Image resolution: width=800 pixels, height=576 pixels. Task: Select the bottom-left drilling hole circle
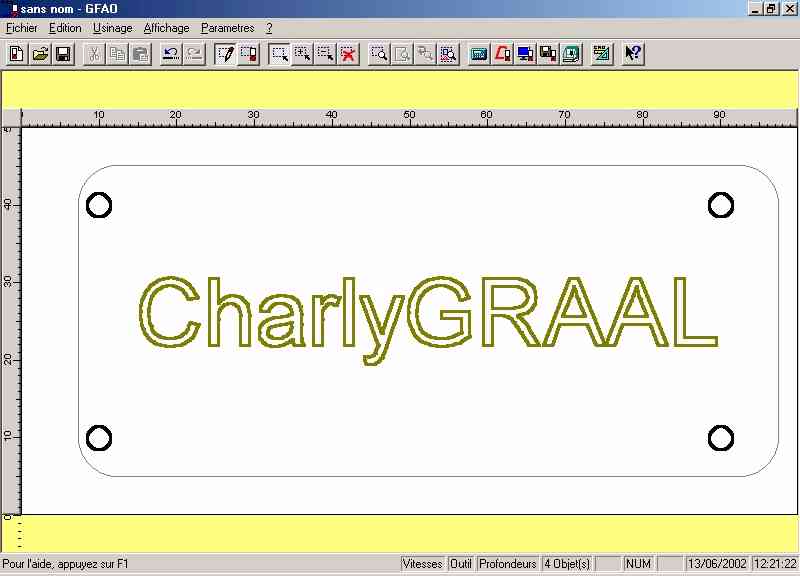[99, 438]
